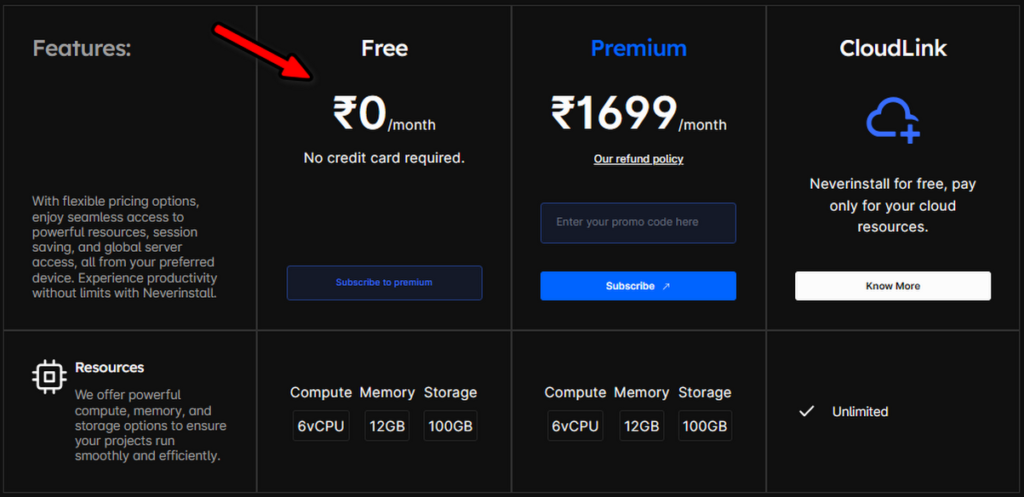Click the ₹1699 per month price

click(638, 114)
